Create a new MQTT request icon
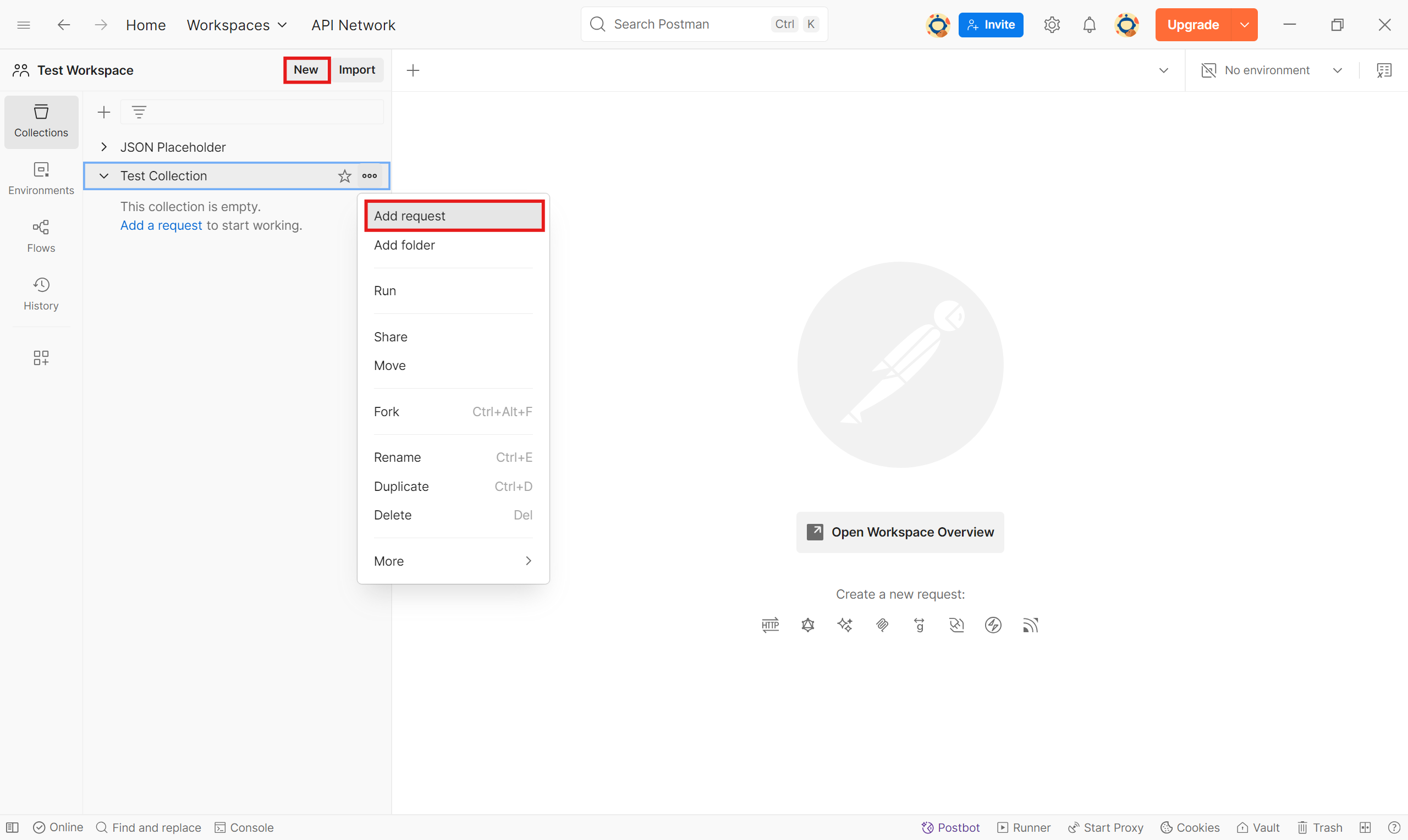Image resolution: width=1408 pixels, height=840 pixels. click(1030, 625)
